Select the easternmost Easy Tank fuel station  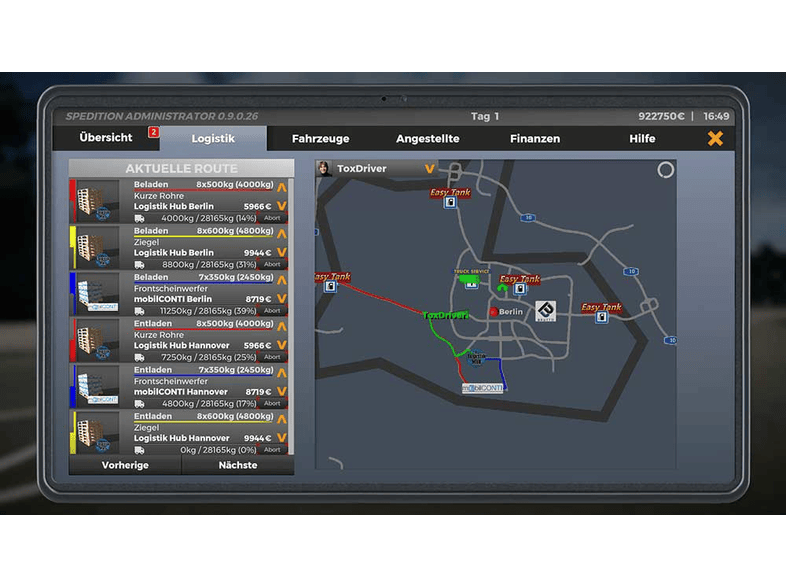click(601, 317)
